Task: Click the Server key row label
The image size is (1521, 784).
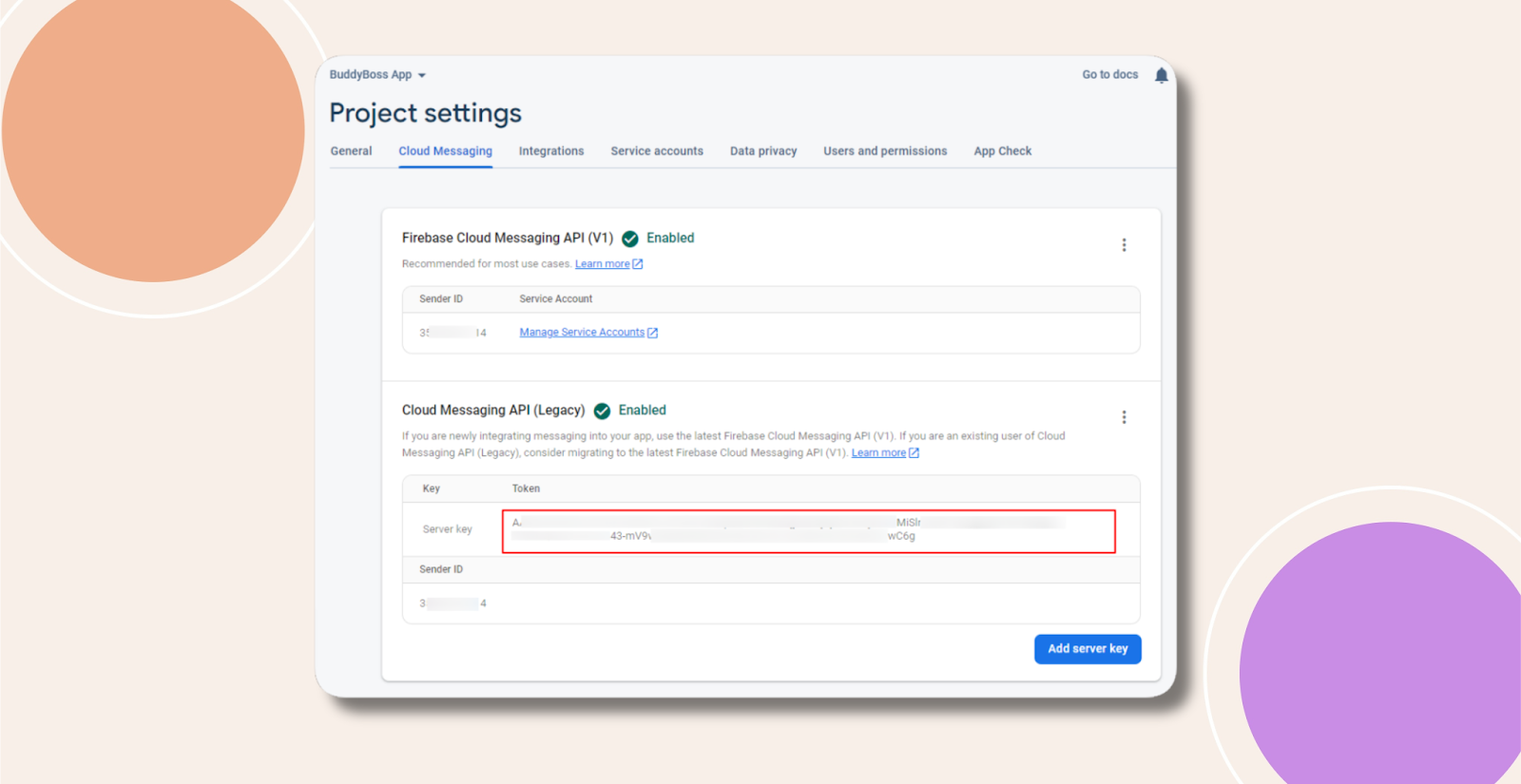Action: click(x=447, y=529)
